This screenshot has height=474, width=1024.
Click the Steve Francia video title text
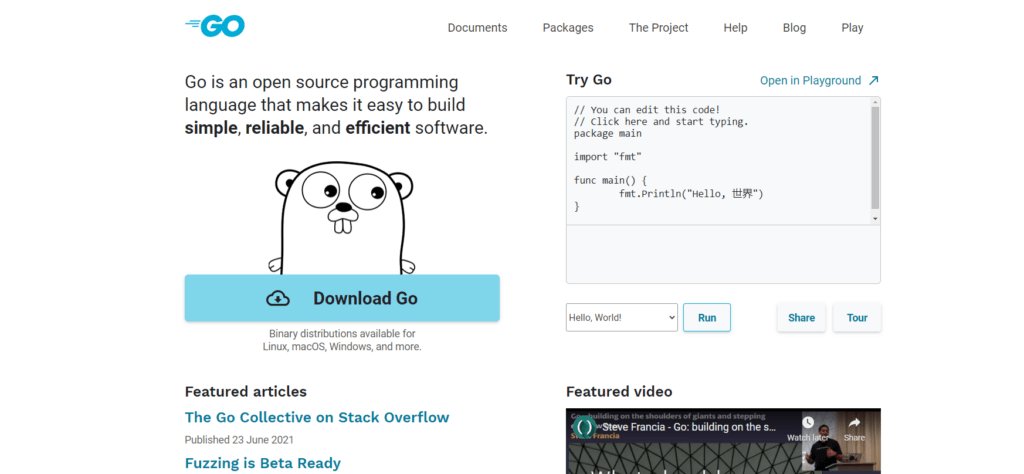(x=690, y=427)
